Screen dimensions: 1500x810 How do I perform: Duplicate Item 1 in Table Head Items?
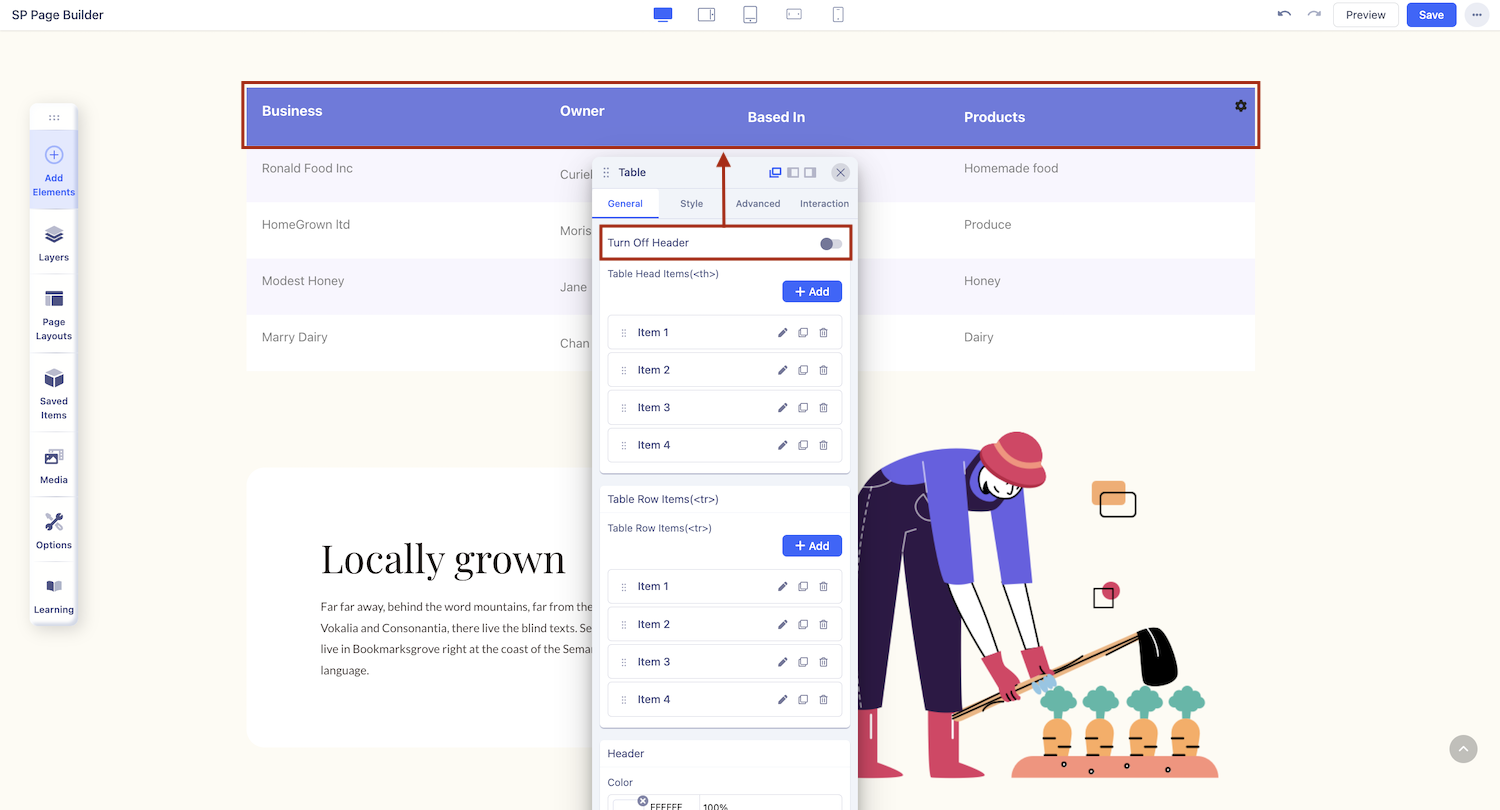click(803, 333)
